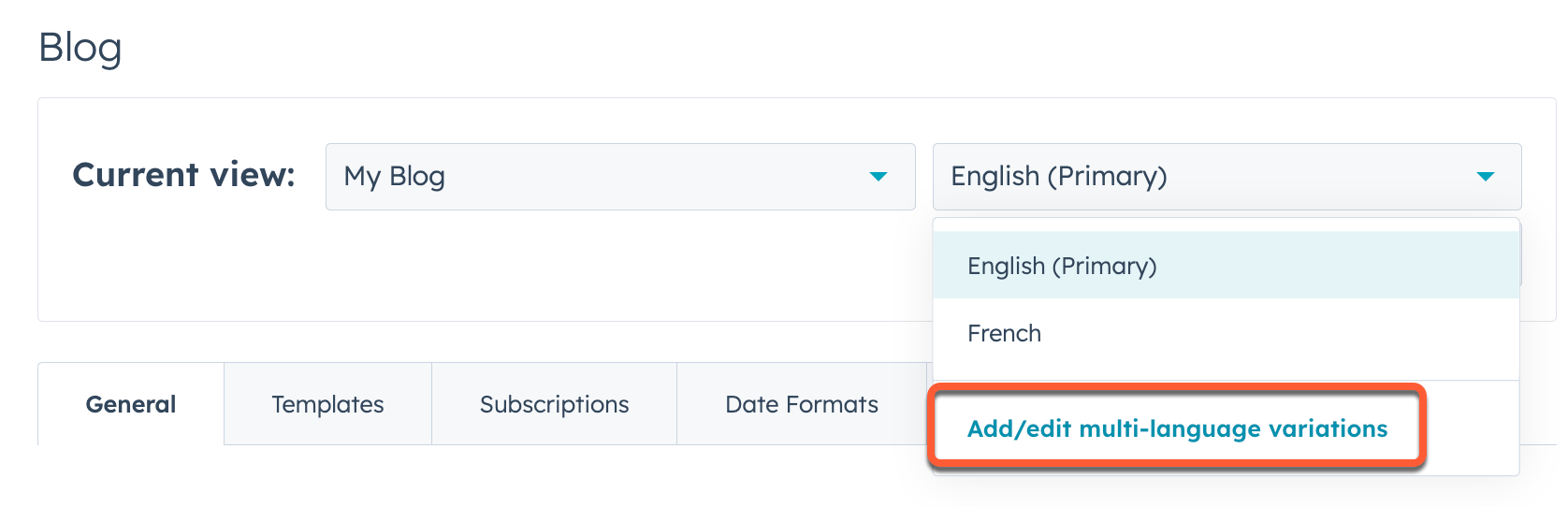
Task: Switch to the General tab
Action: (131, 404)
